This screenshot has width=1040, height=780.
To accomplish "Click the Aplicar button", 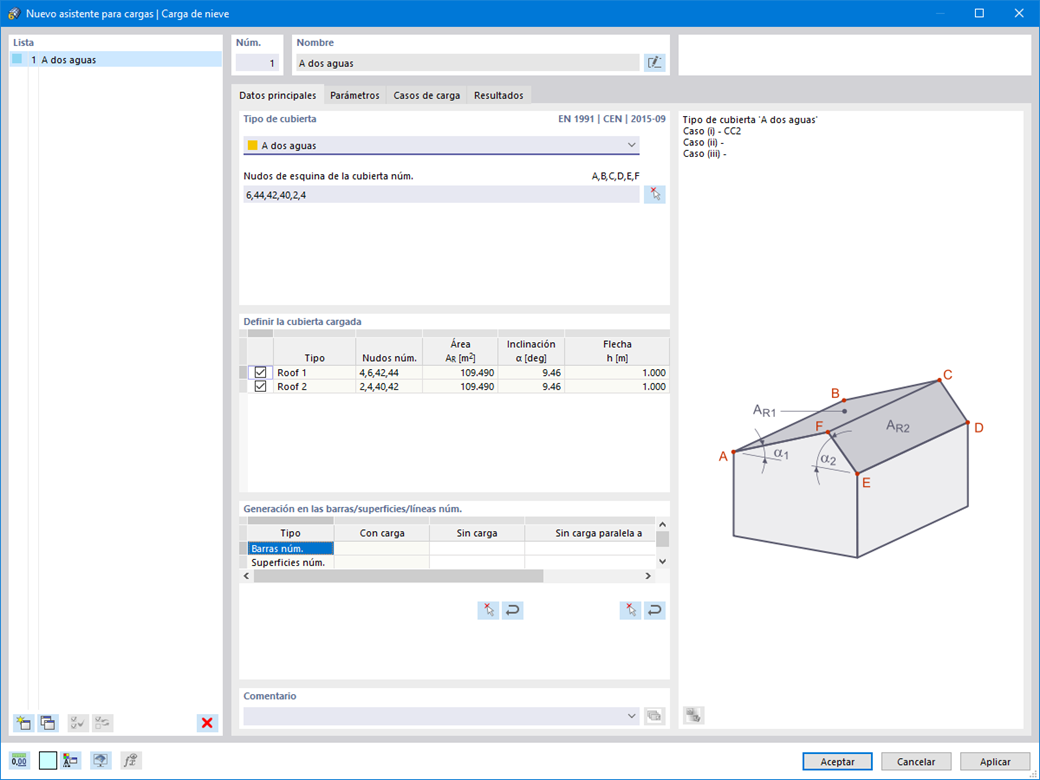I will coord(996,761).
